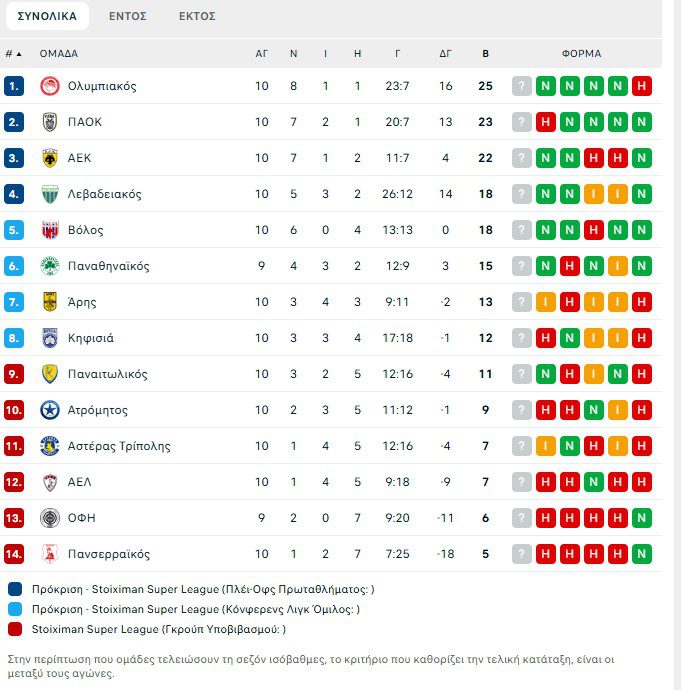Image resolution: width=681 pixels, height=690 pixels.
Task: Sort standings by the ΔΓ goal difference header
Action: 446,54
